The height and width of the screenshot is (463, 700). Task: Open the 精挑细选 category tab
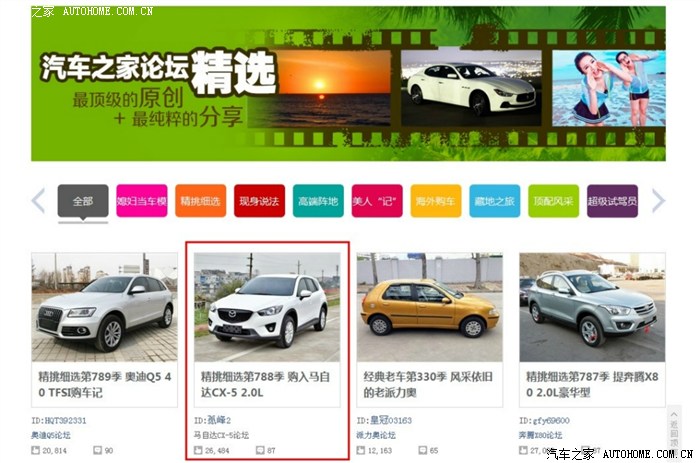pyautogui.click(x=200, y=201)
